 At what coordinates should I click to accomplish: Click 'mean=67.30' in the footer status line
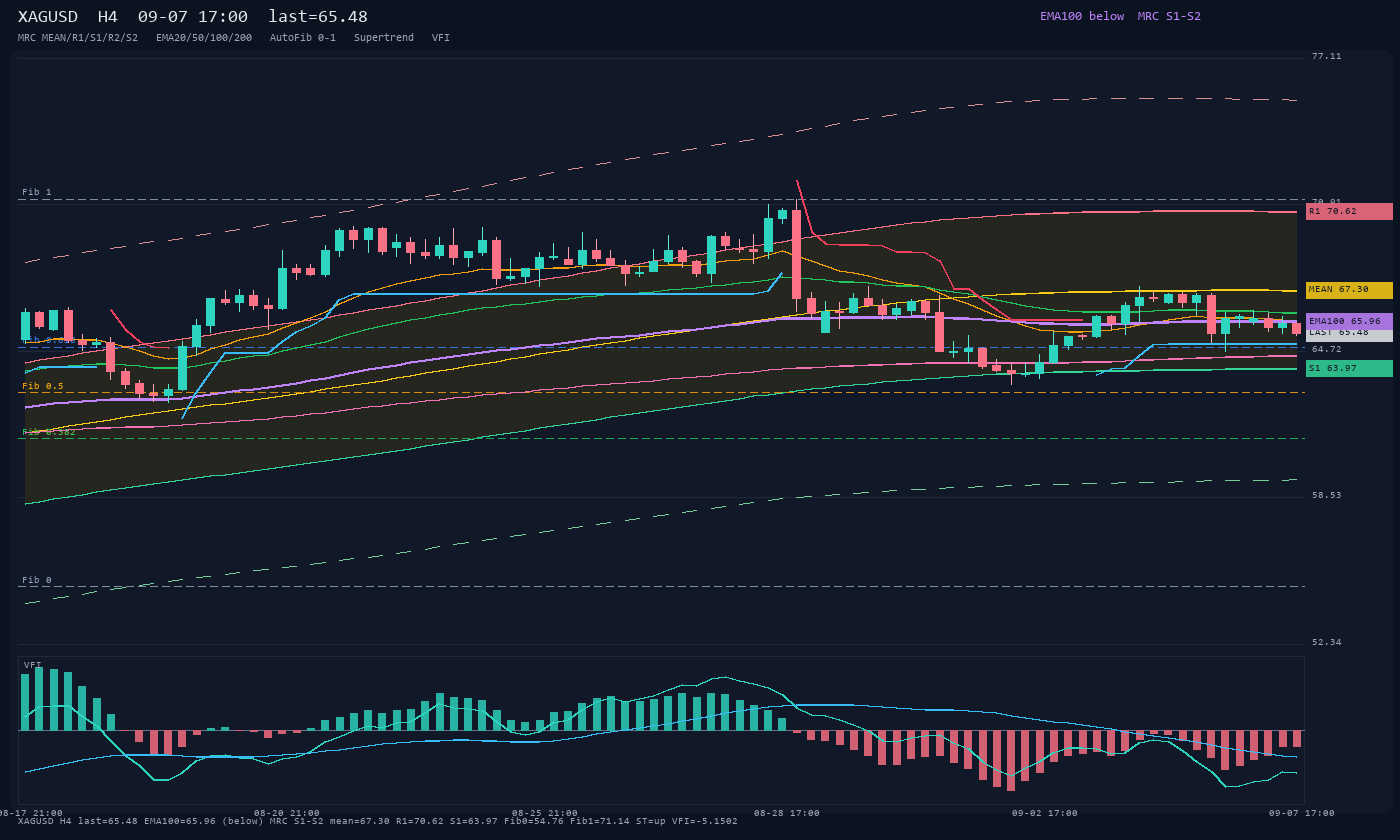click(x=360, y=821)
